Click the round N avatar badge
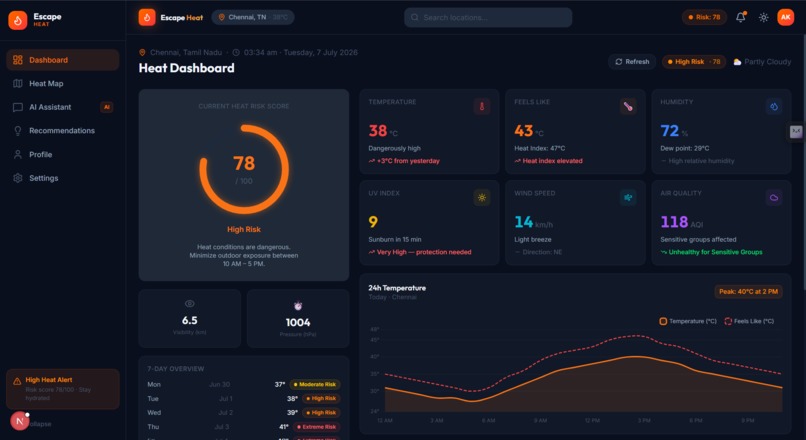The image size is (806, 440). pyautogui.click(x=20, y=421)
